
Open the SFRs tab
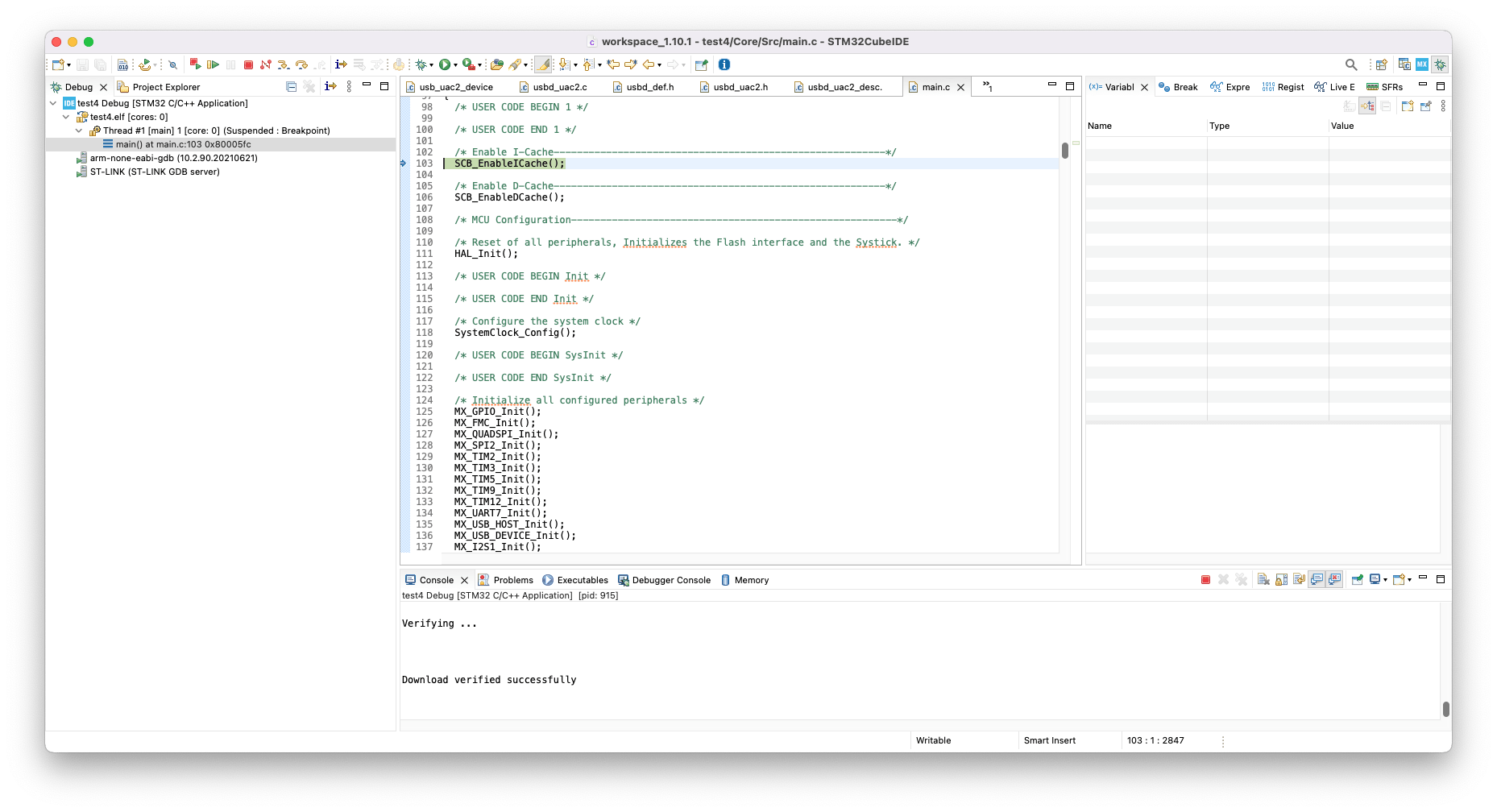1385,87
